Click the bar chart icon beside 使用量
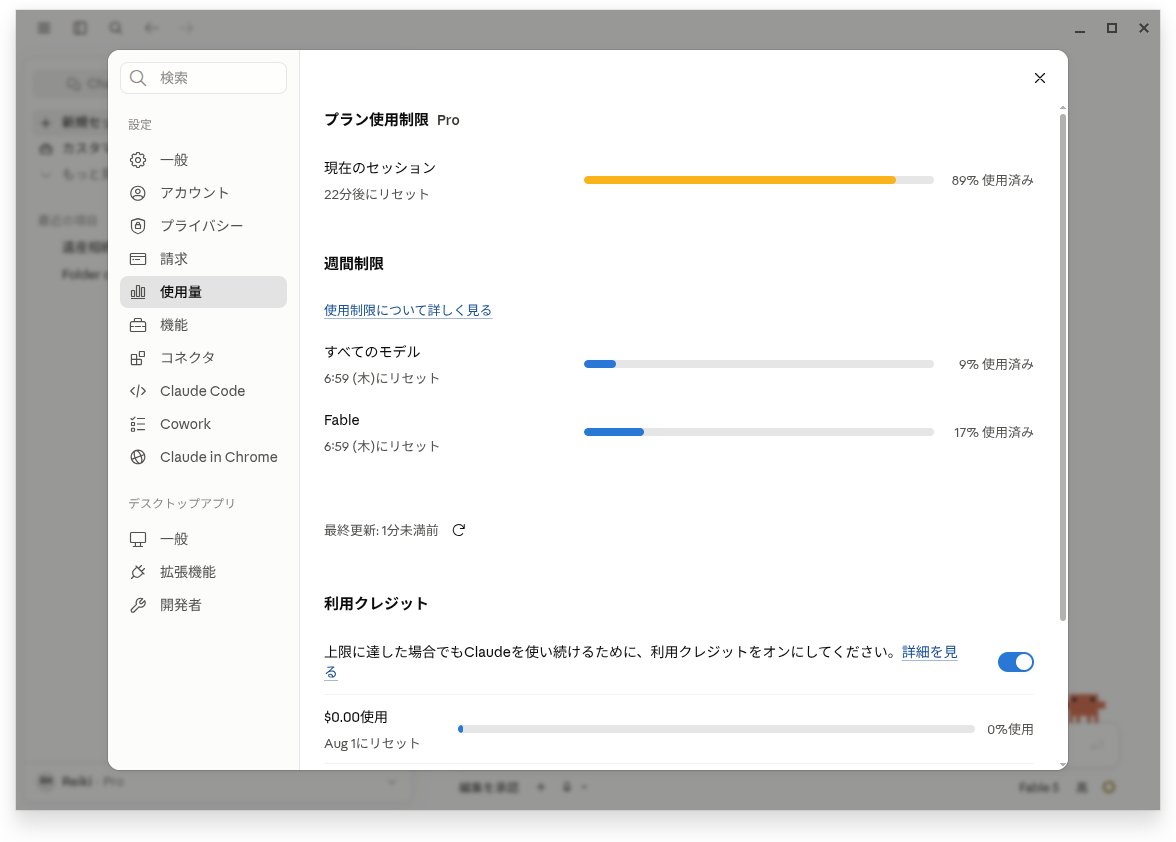 coord(138,292)
